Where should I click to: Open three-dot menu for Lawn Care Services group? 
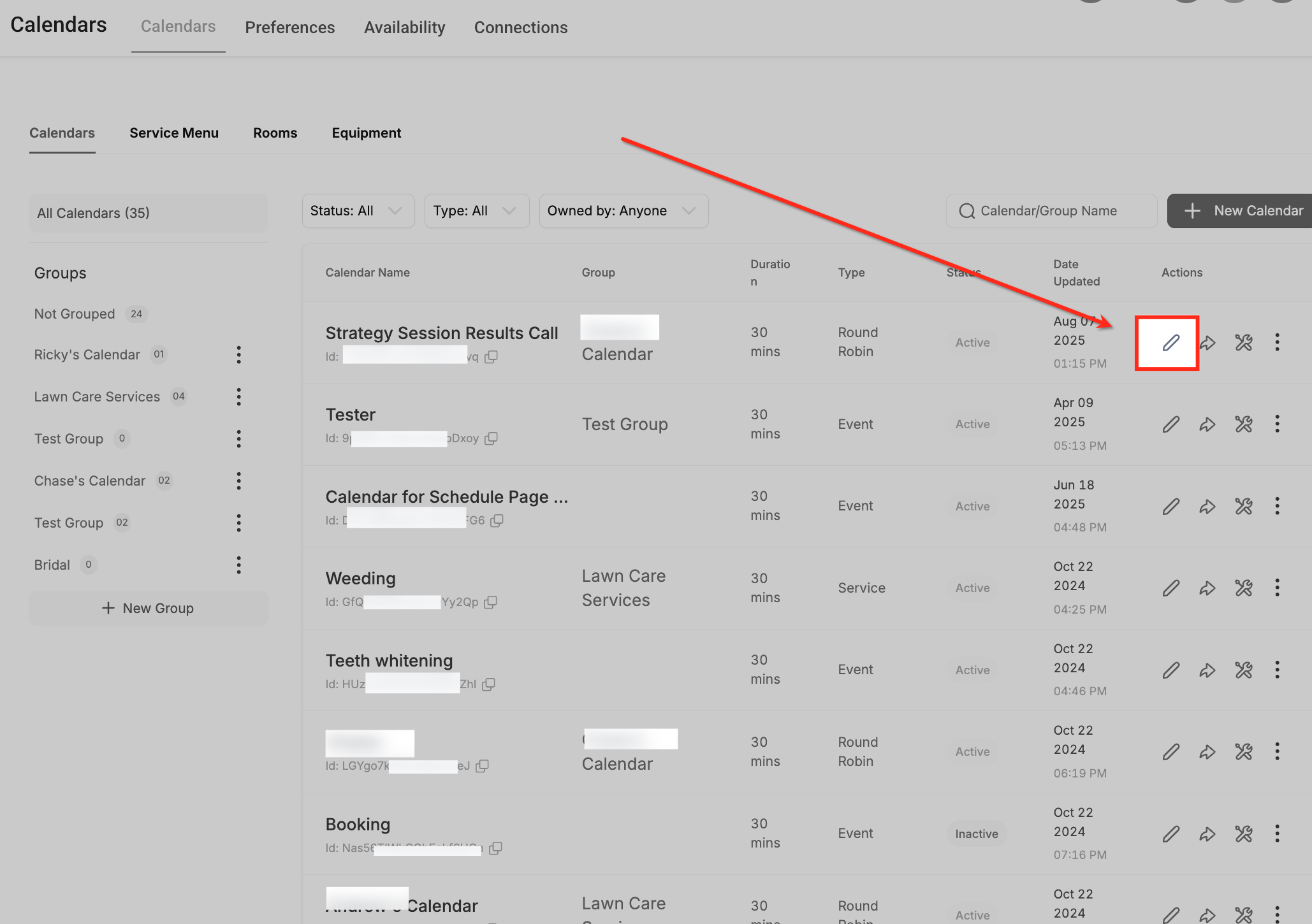[x=238, y=396]
